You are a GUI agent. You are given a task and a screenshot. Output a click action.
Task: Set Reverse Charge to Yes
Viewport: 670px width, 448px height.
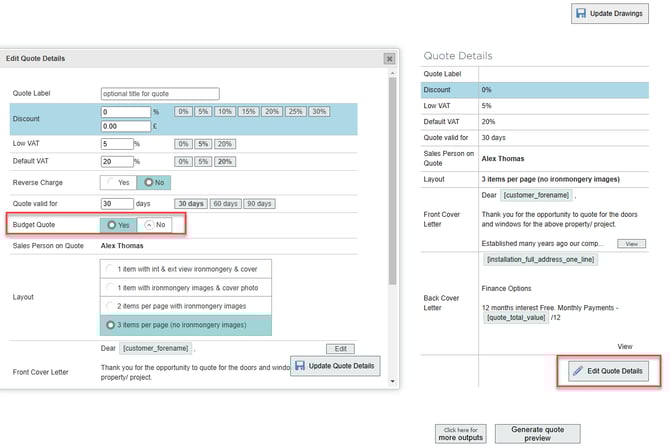[x=118, y=183]
